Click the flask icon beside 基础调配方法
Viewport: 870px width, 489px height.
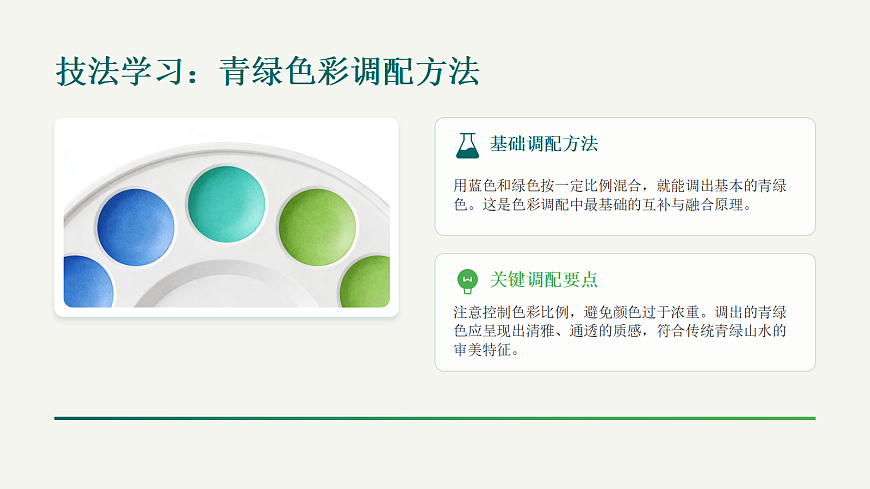(x=467, y=145)
